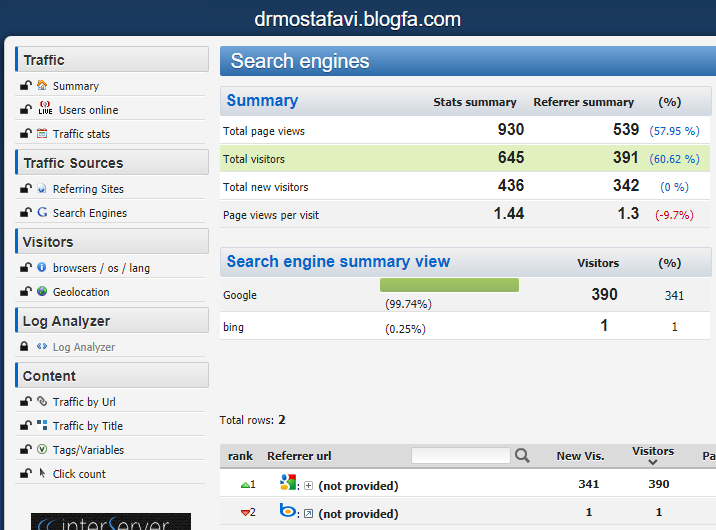Image resolution: width=716 pixels, height=530 pixels.
Task: Click the Traffic stats calendar icon
Action: pyautogui.click(x=43, y=133)
